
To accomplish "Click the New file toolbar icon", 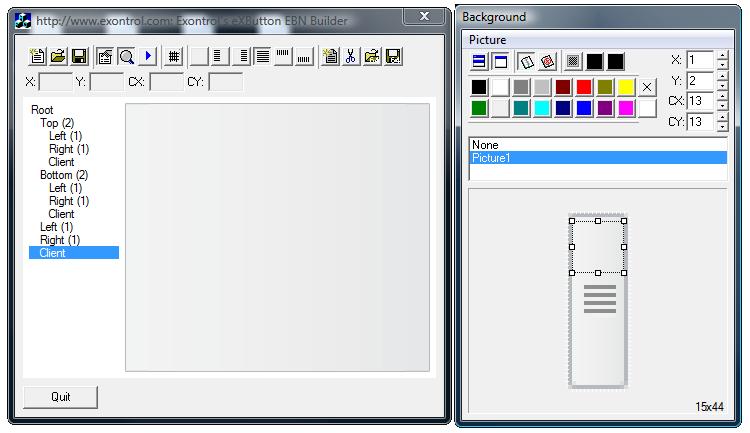I will [38, 57].
